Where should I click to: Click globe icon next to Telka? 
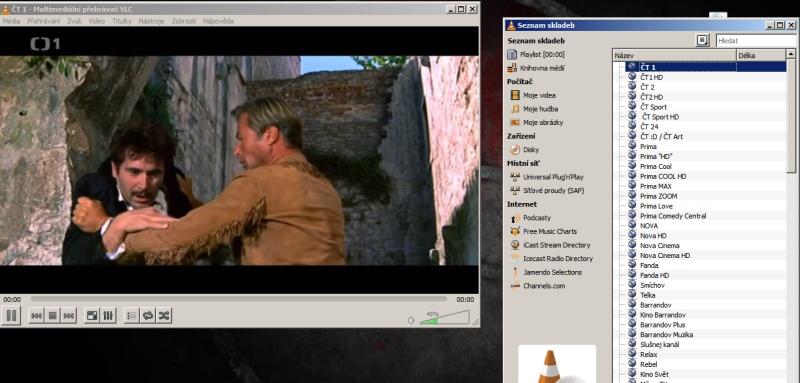pyautogui.click(x=632, y=295)
